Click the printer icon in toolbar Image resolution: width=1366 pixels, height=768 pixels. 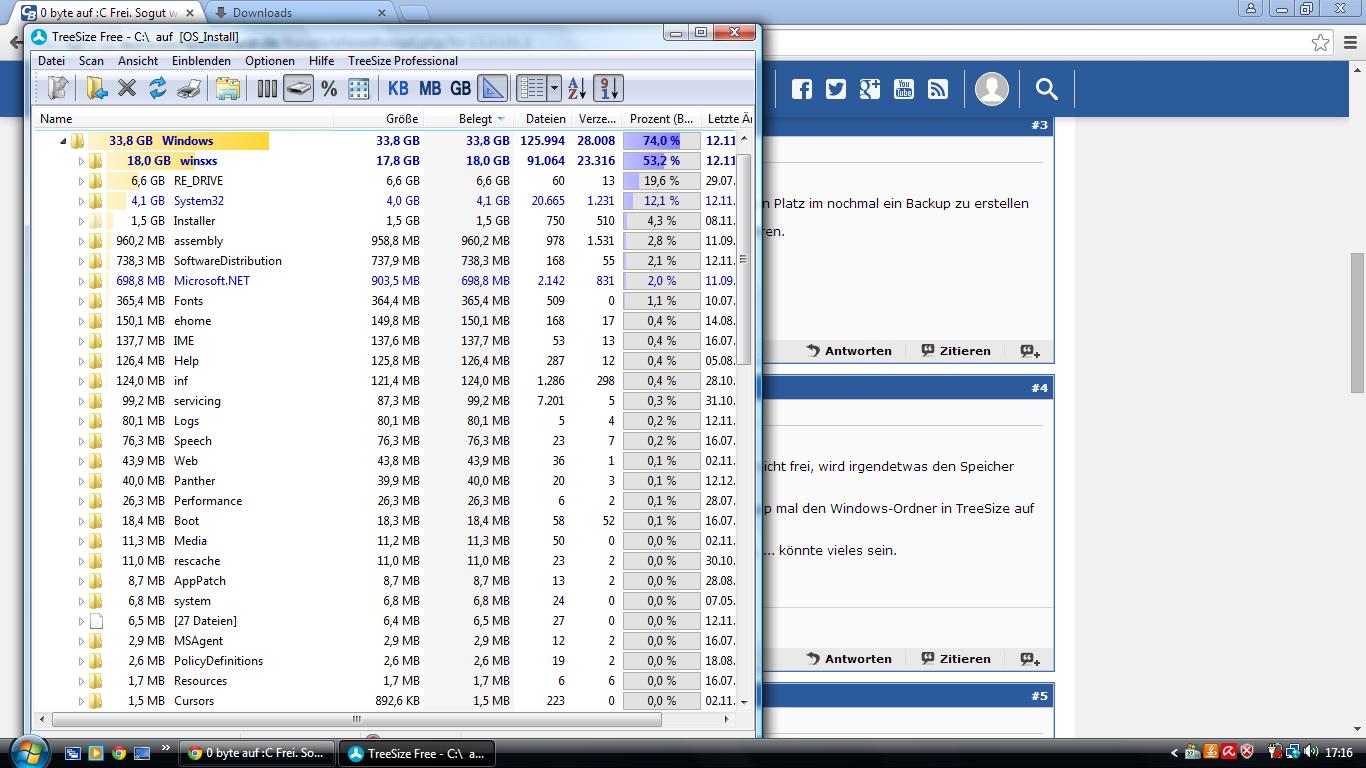[189, 88]
